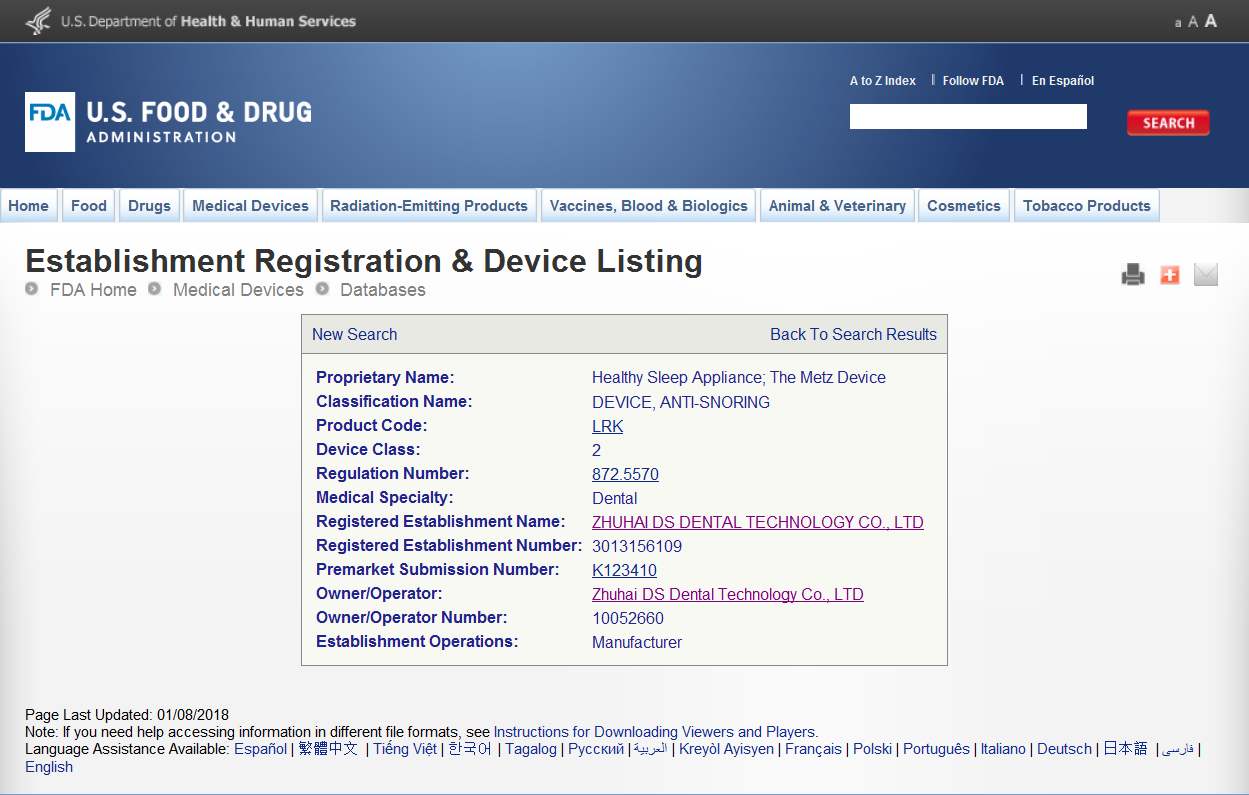Select Italiano language link
The image size is (1249, 795).
coord(1003,749)
